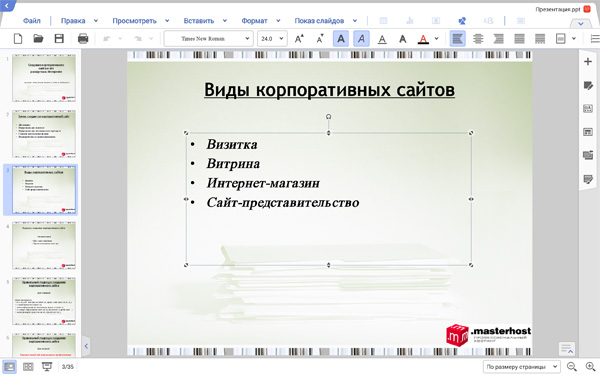Apply underline formatting to the text
Viewport: 600px width, 375px height.
pyautogui.click(x=382, y=39)
